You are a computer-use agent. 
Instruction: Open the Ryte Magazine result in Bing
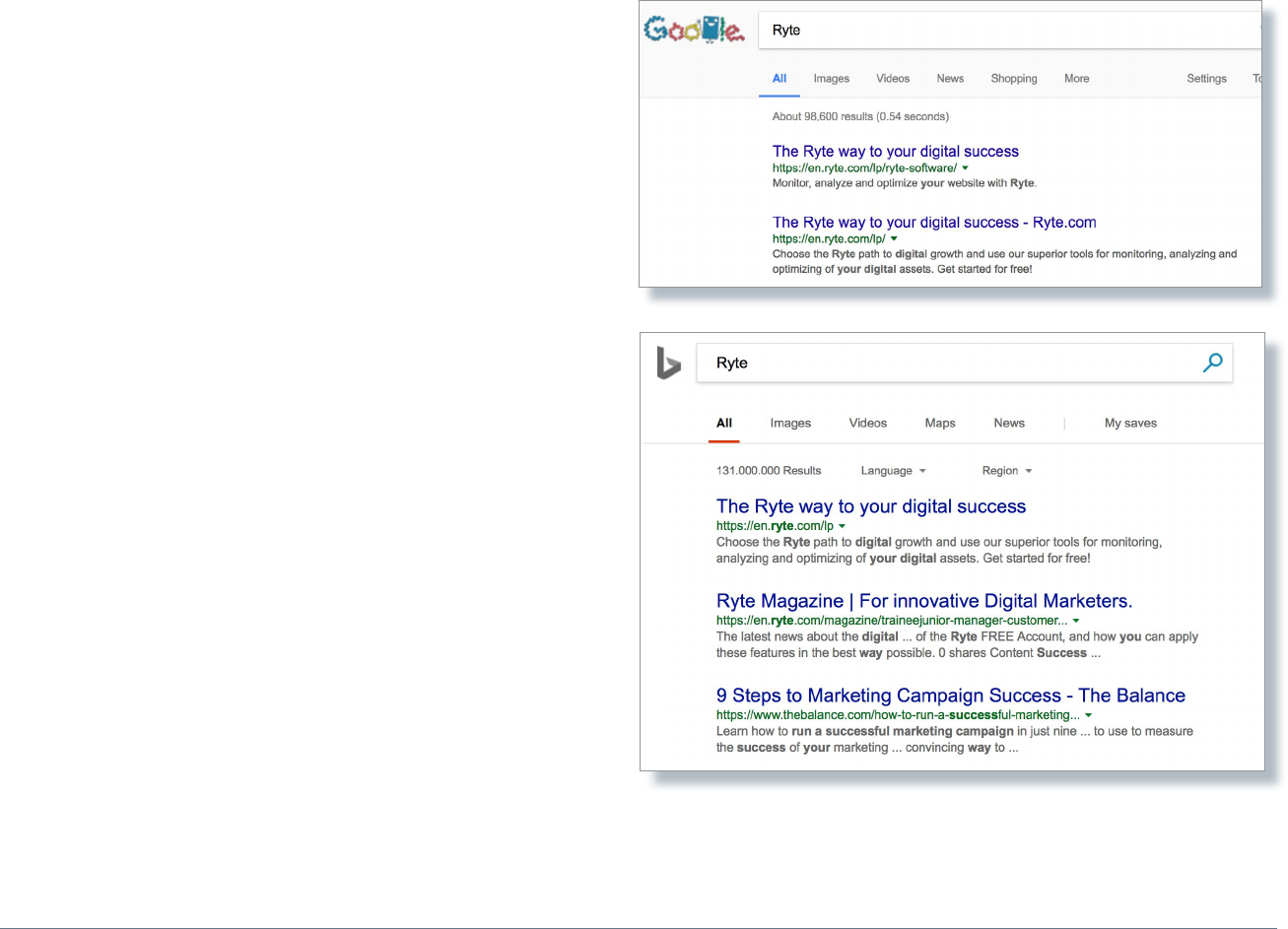[x=924, y=601]
